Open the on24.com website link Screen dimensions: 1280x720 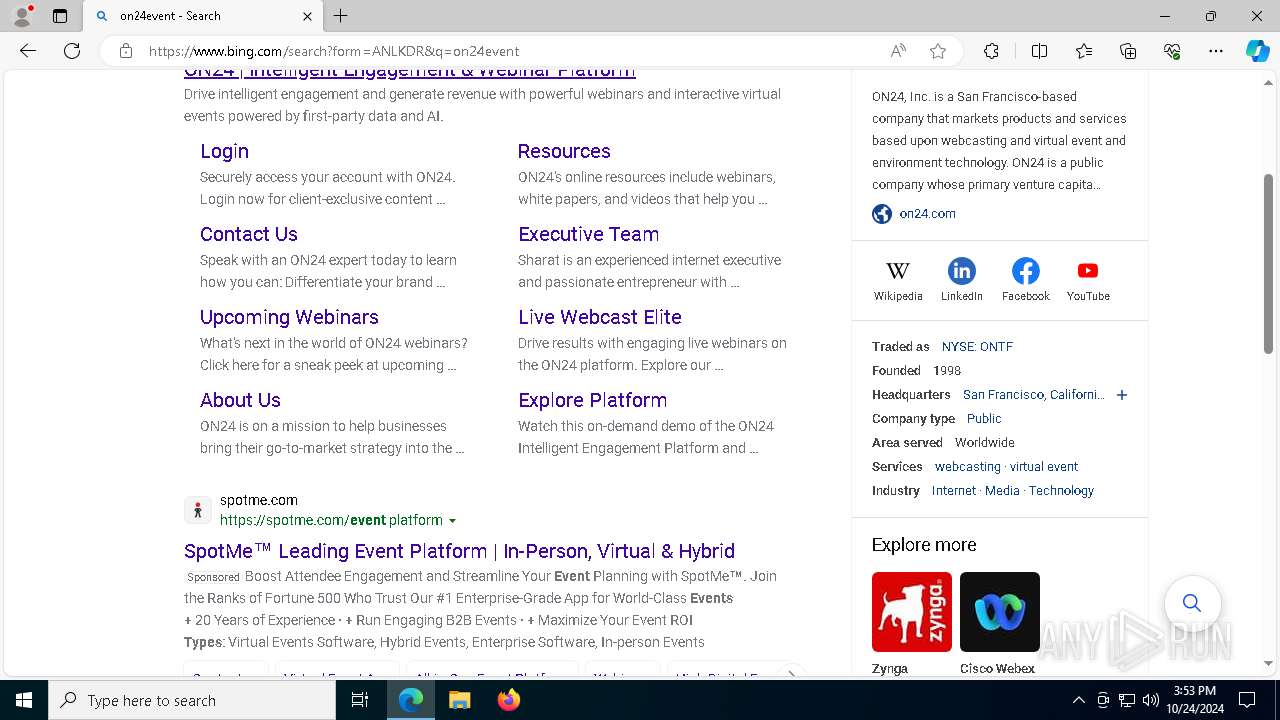(927, 214)
